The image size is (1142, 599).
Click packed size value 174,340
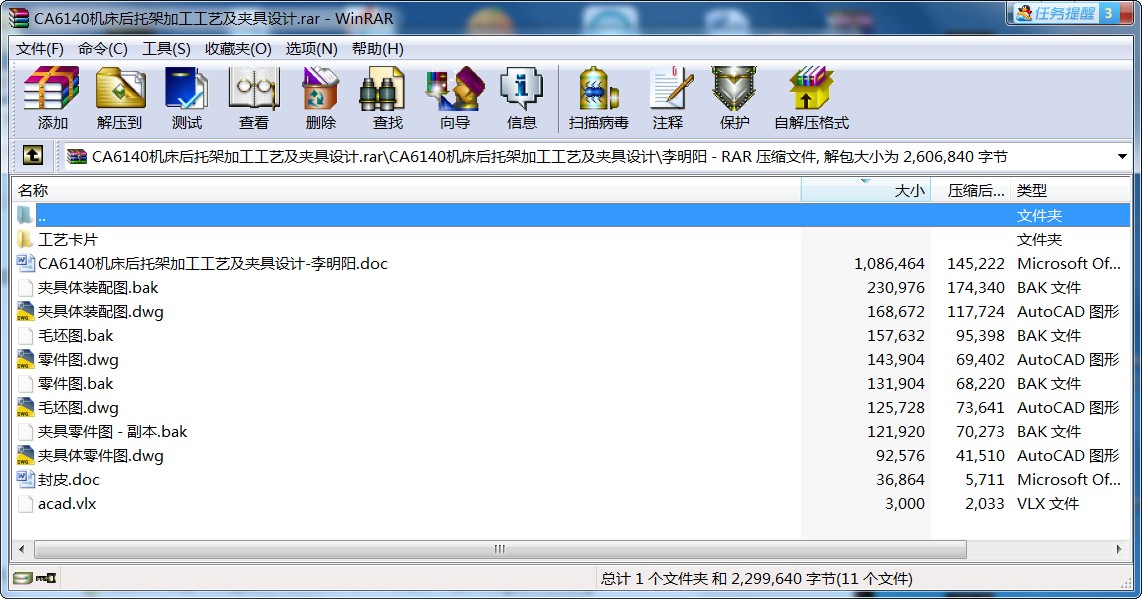pyautogui.click(x=976, y=287)
